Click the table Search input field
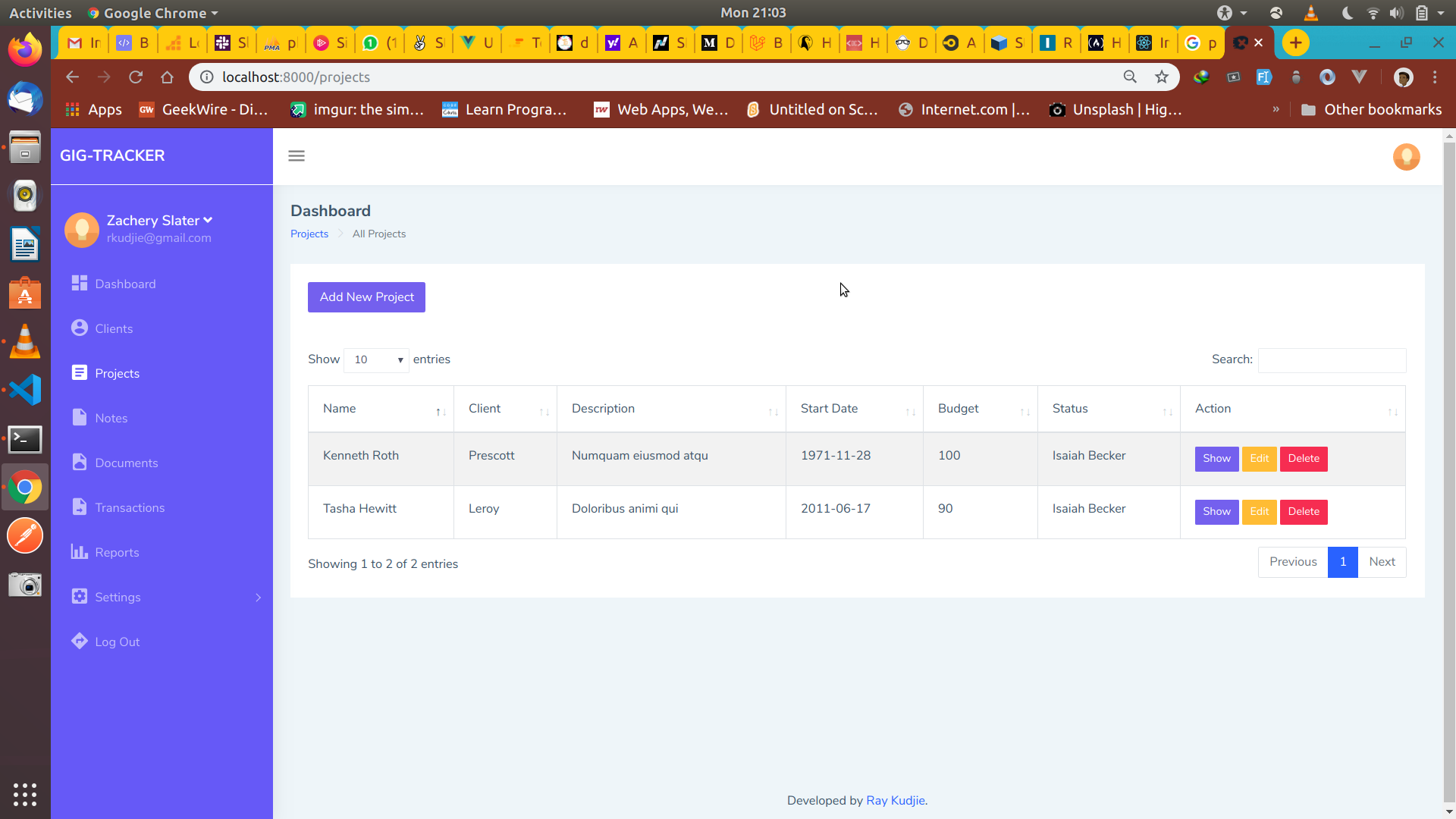This screenshot has width=1456, height=819. pos(1332,360)
